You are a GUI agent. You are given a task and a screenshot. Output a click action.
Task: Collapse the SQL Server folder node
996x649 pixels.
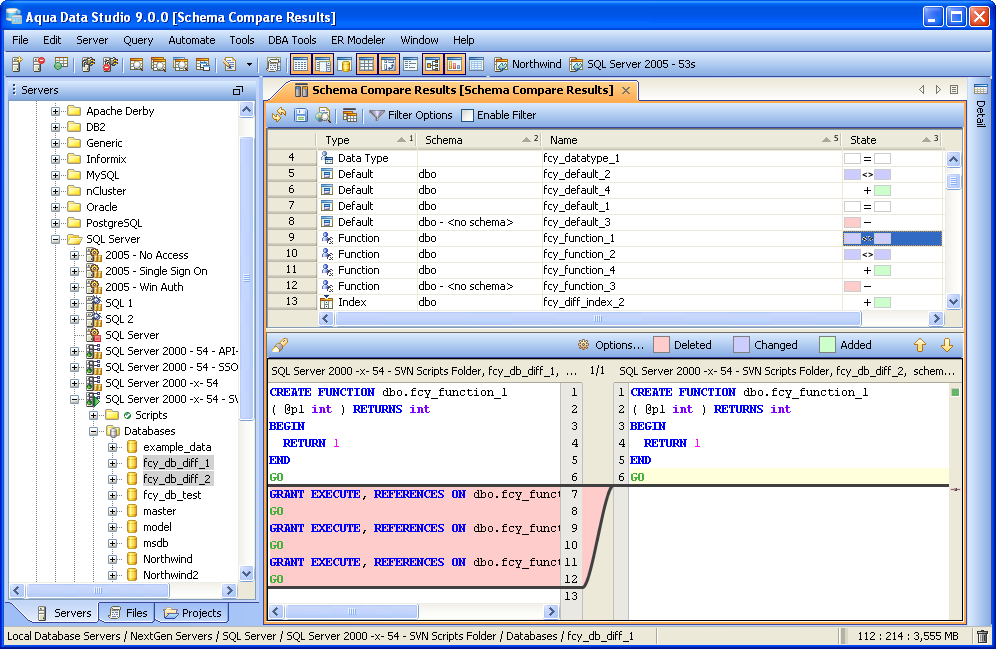pyautogui.click(x=57, y=239)
